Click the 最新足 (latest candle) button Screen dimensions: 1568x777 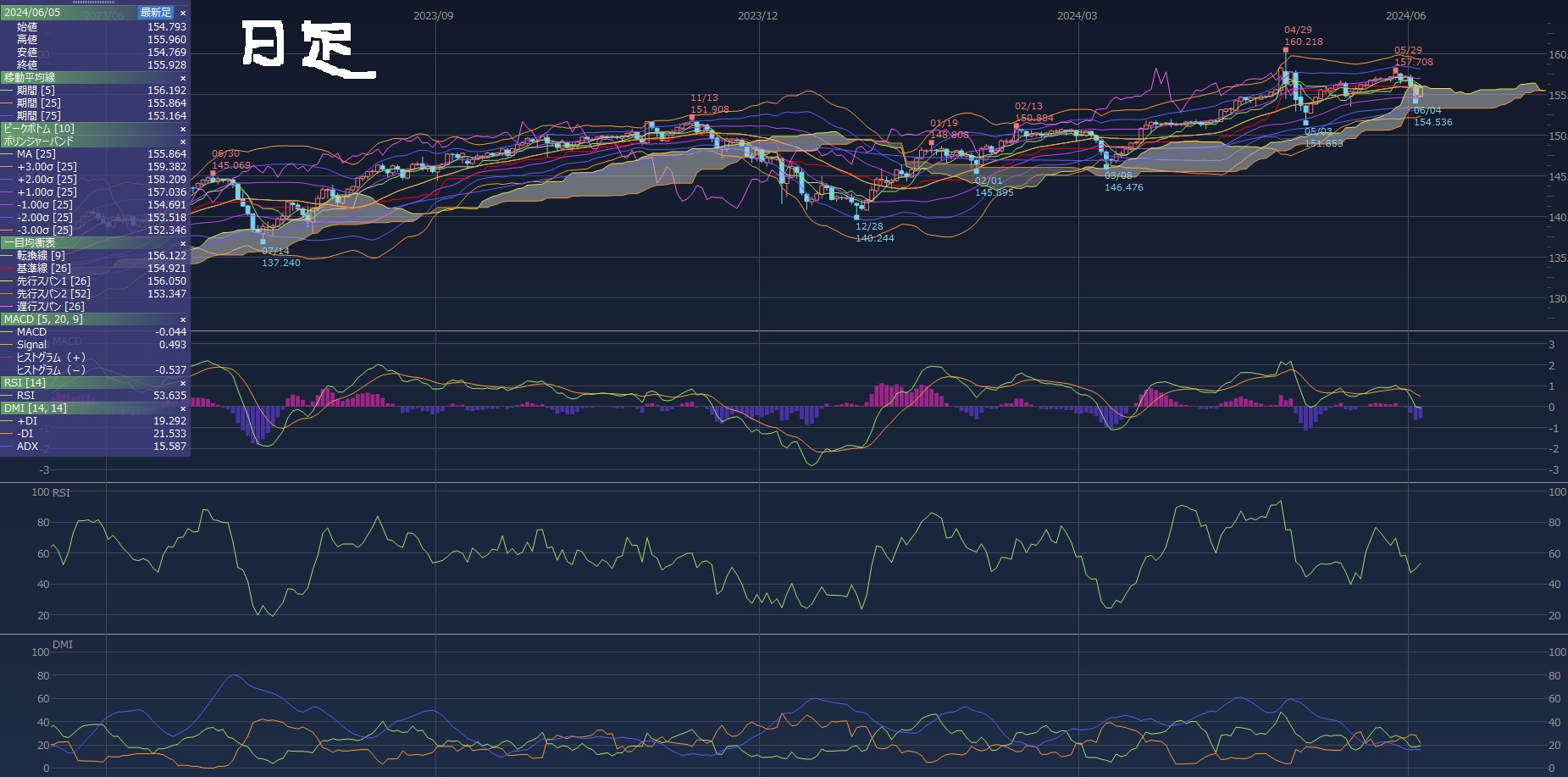tap(155, 13)
